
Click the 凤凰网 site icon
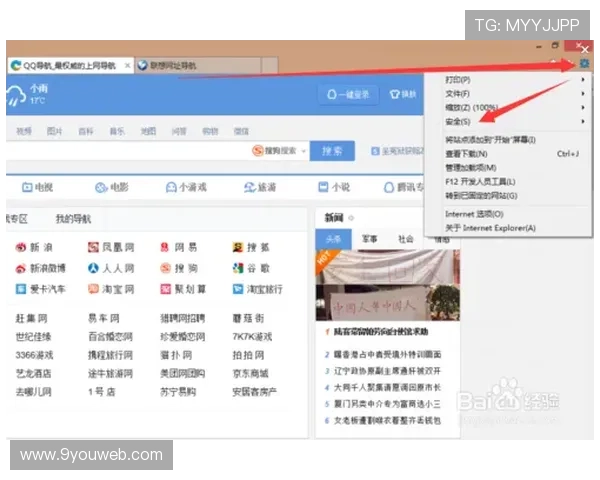(x=93, y=247)
